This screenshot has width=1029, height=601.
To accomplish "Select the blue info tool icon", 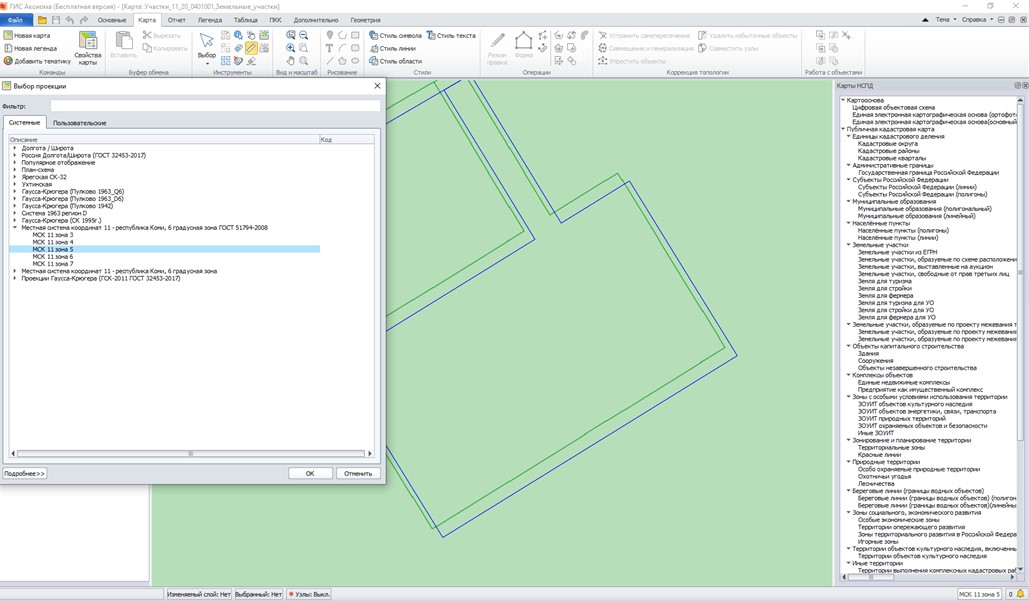I will pyautogui.click(x=238, y=35).
